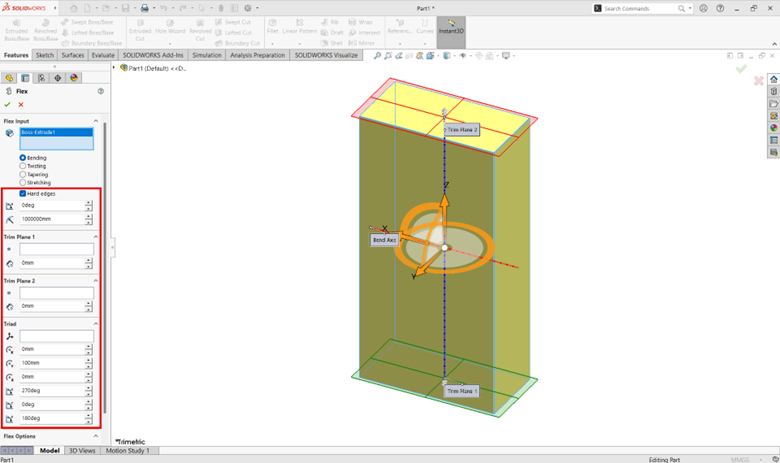Open the Flex help question icon
The height and width of the screenshot is (463, 780).
coord(101,91)
